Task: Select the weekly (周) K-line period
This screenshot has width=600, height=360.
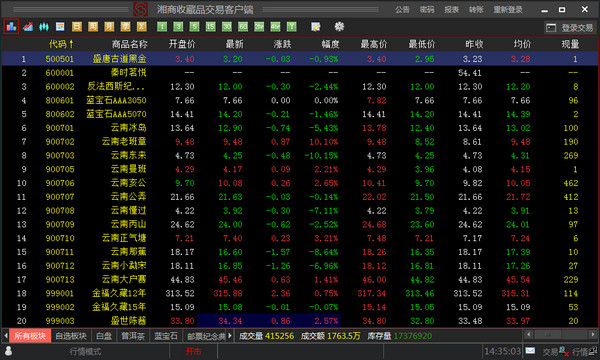Action: (93, 26)
